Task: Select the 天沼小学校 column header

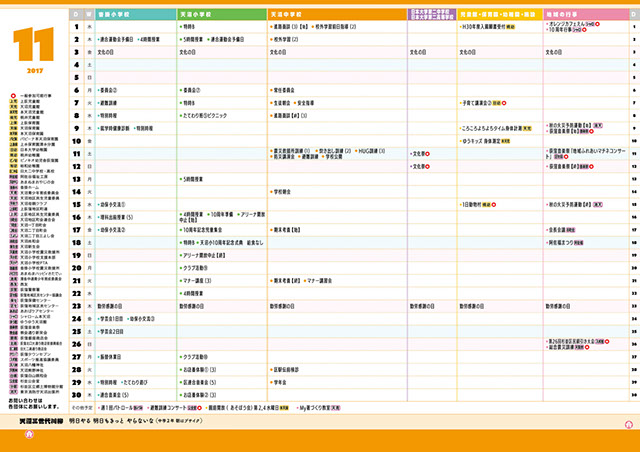Action: (222, 14)
